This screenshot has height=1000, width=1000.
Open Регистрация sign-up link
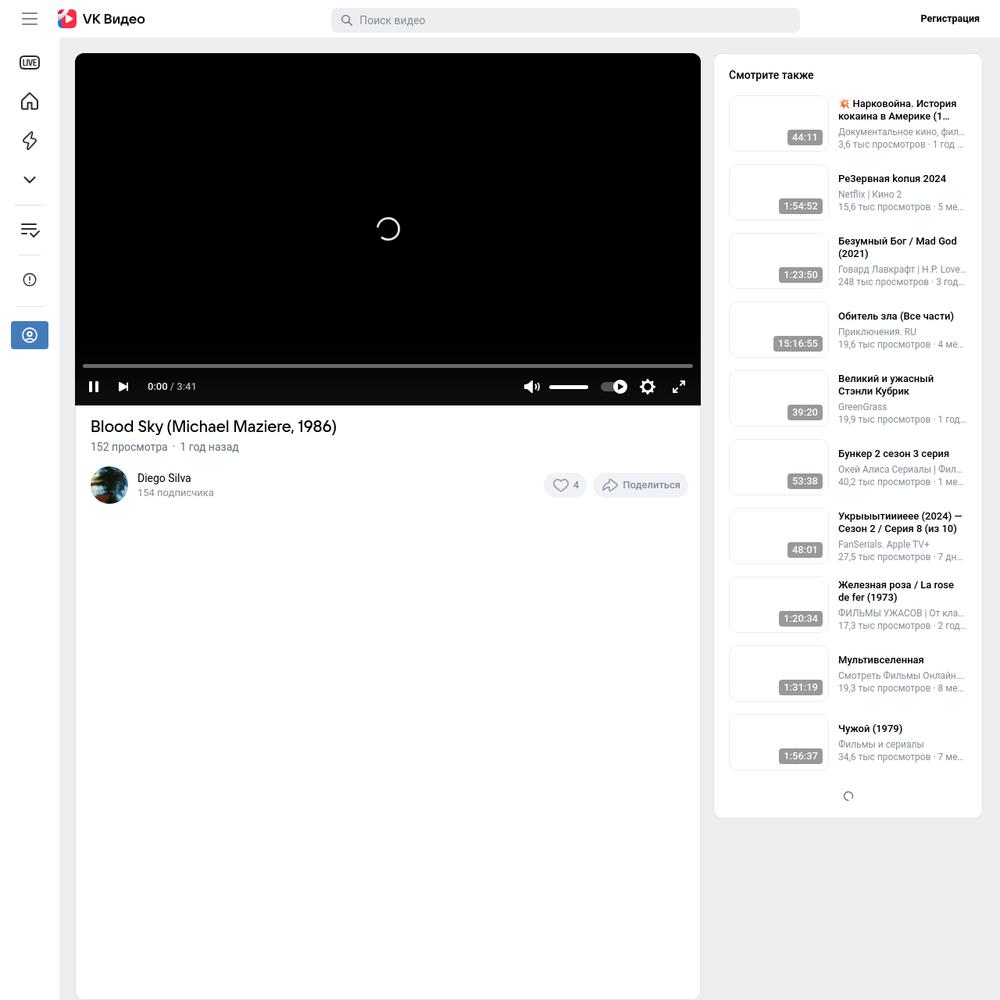949,19
